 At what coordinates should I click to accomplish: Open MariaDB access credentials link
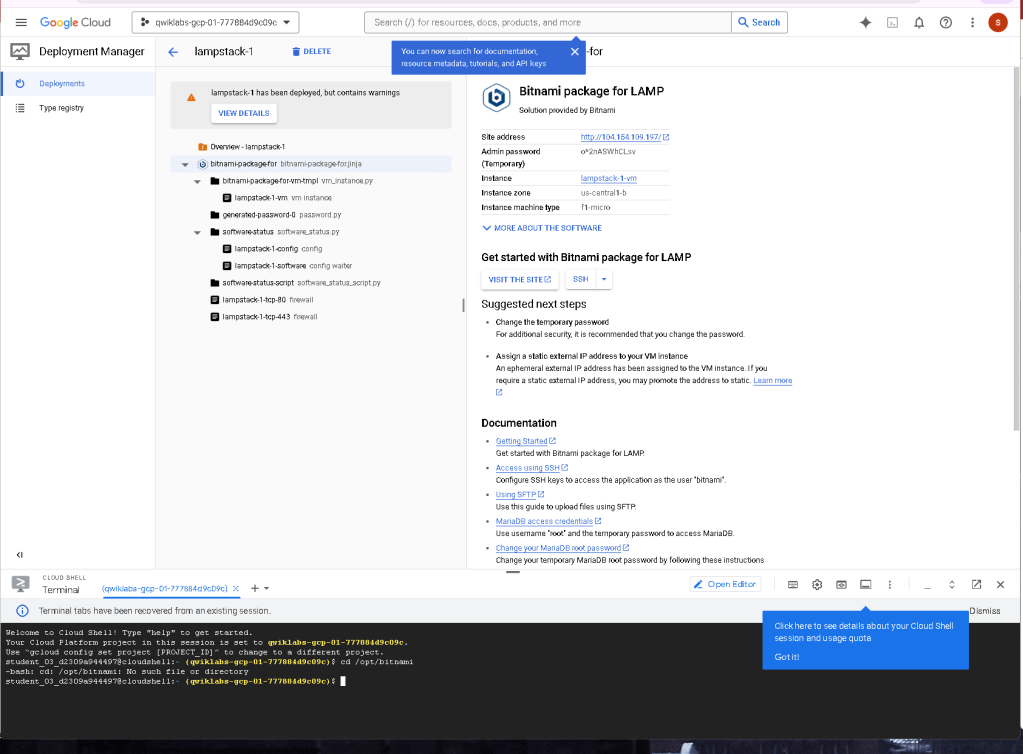[x=548, y=521]
